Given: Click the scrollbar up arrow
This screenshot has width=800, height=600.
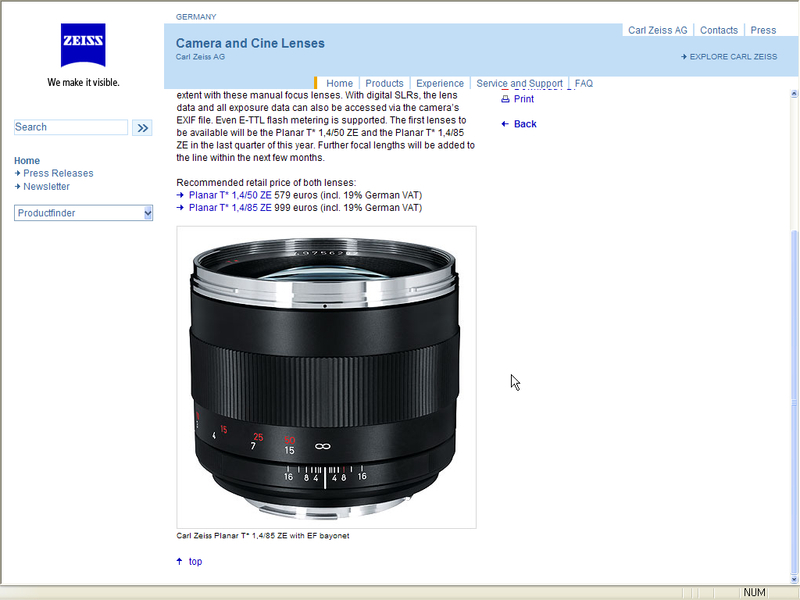Looking at the screenshot, I should pyautogui.click(x=794, y=94).
